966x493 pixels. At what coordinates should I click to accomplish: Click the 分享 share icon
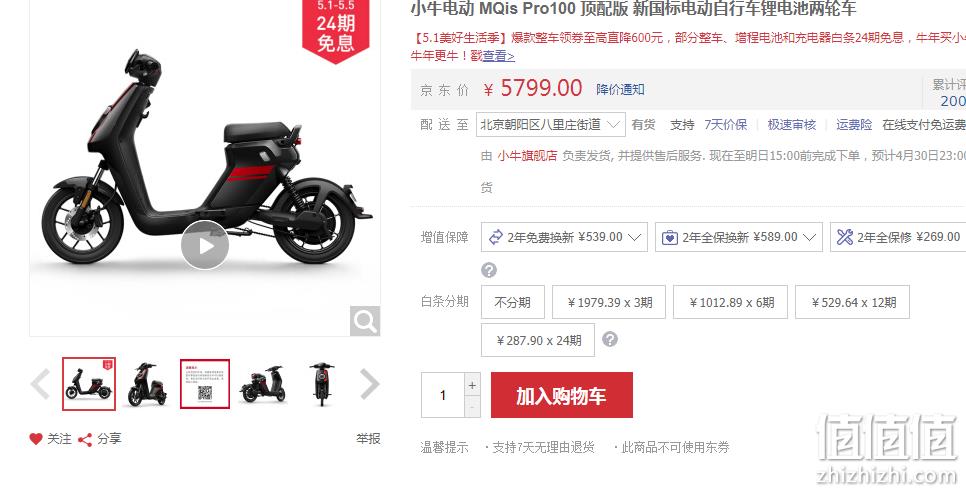point(85,439)
